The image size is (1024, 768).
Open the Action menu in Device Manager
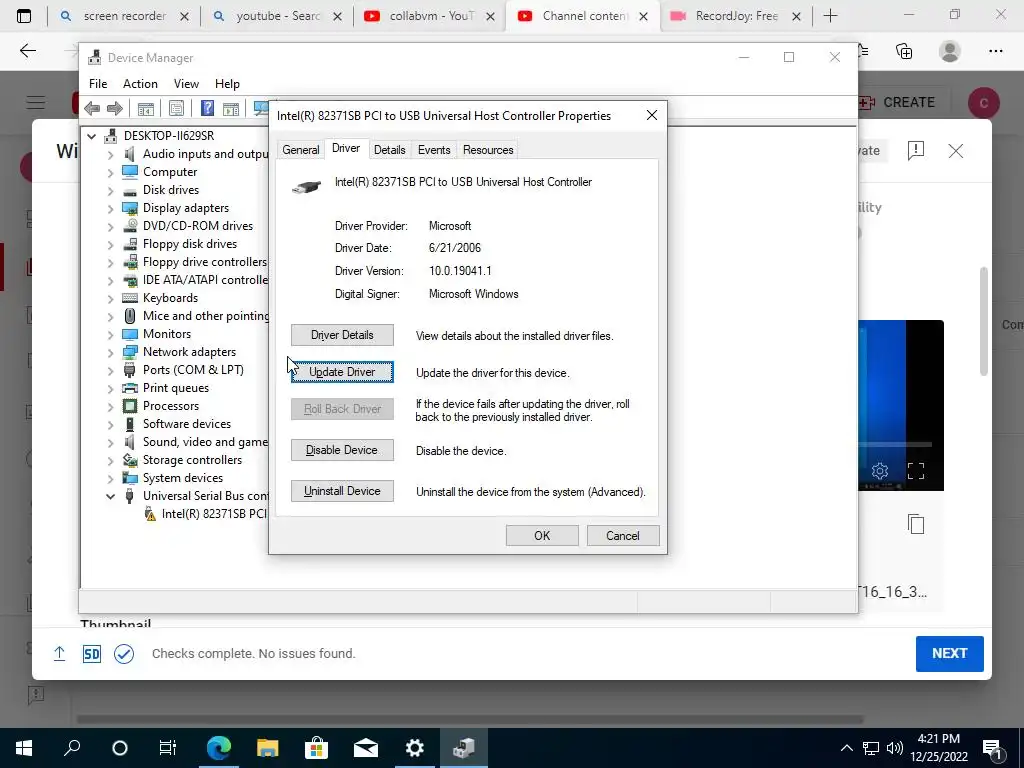(140, 84)
